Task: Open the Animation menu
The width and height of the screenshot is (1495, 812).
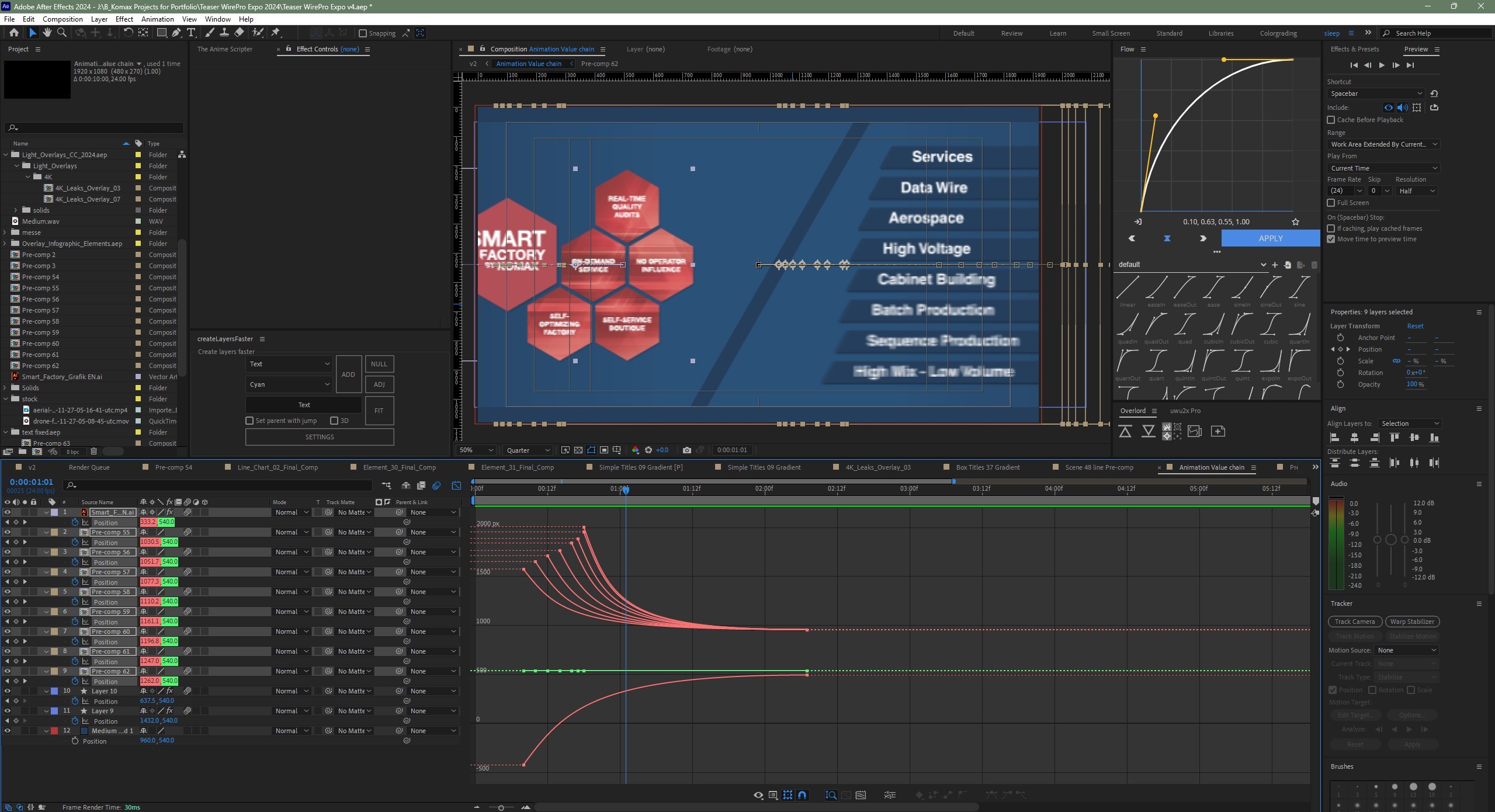Action: pyautogui.click(x=157, y=19)
